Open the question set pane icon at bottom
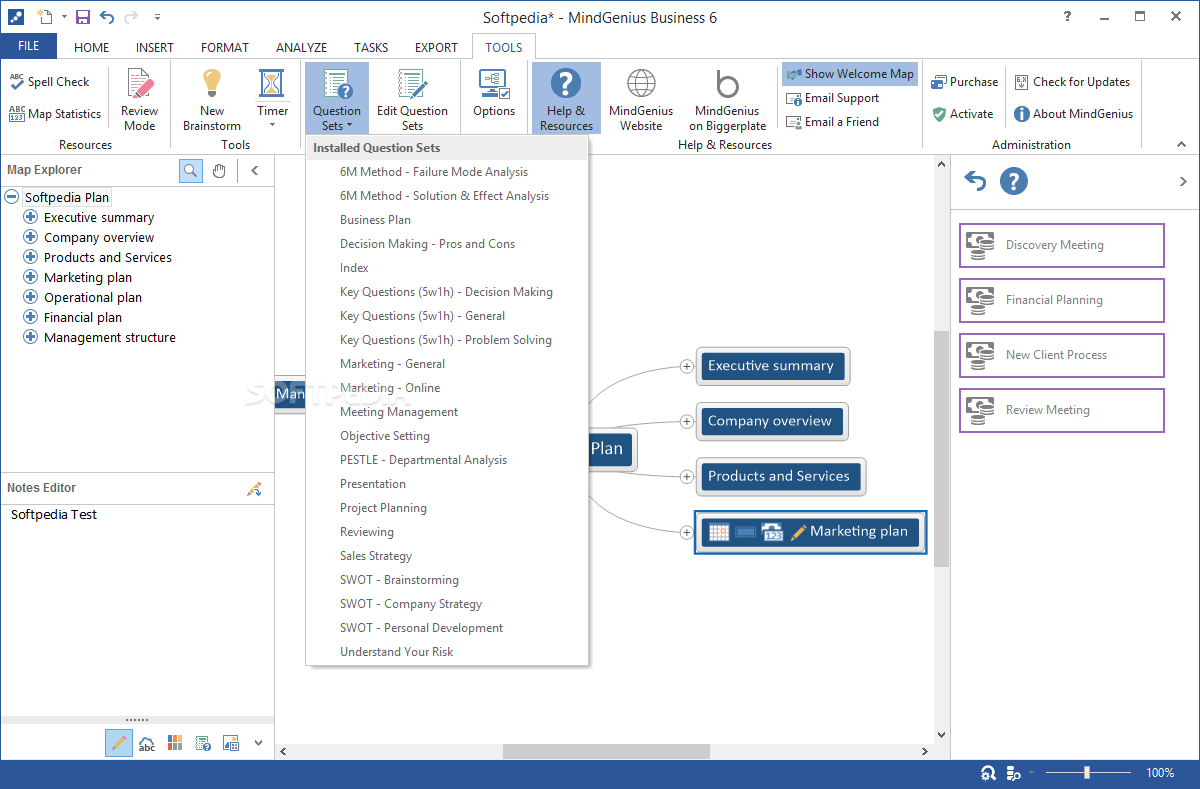The image size is (1200, 789). click(x=203, y=743)
